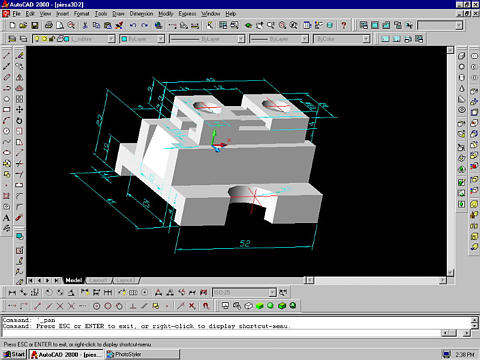Select the Array tool in the Modify toolbar

(19, 99)
